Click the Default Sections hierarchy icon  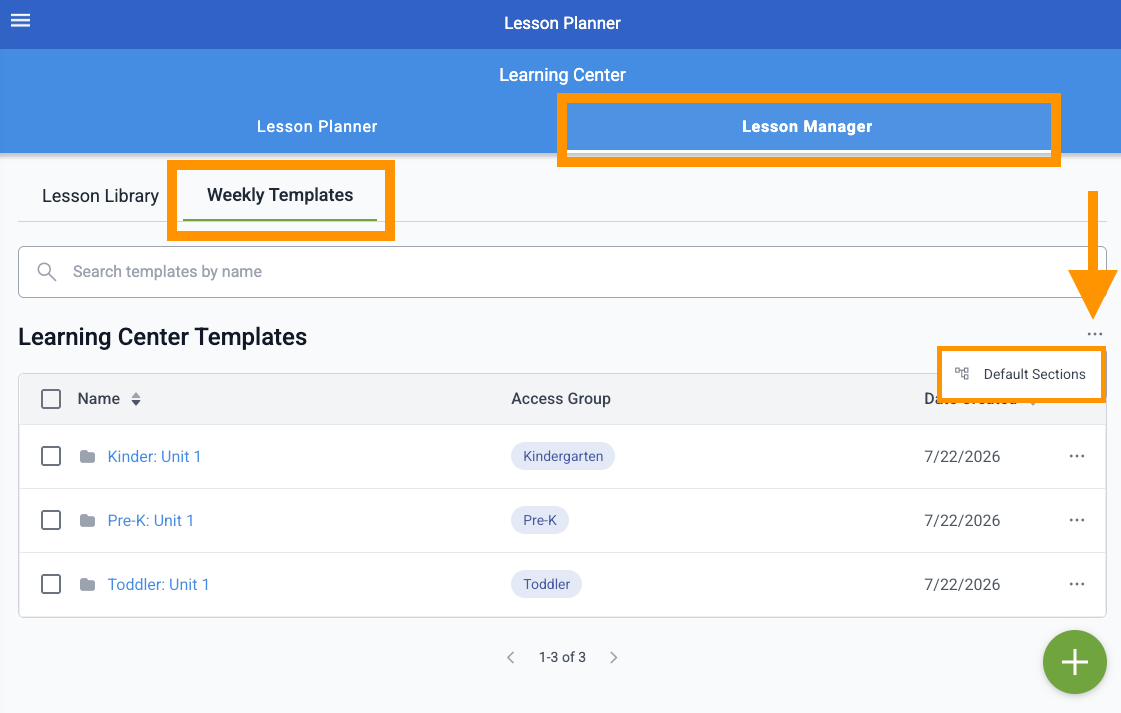[x=962, y=373]
